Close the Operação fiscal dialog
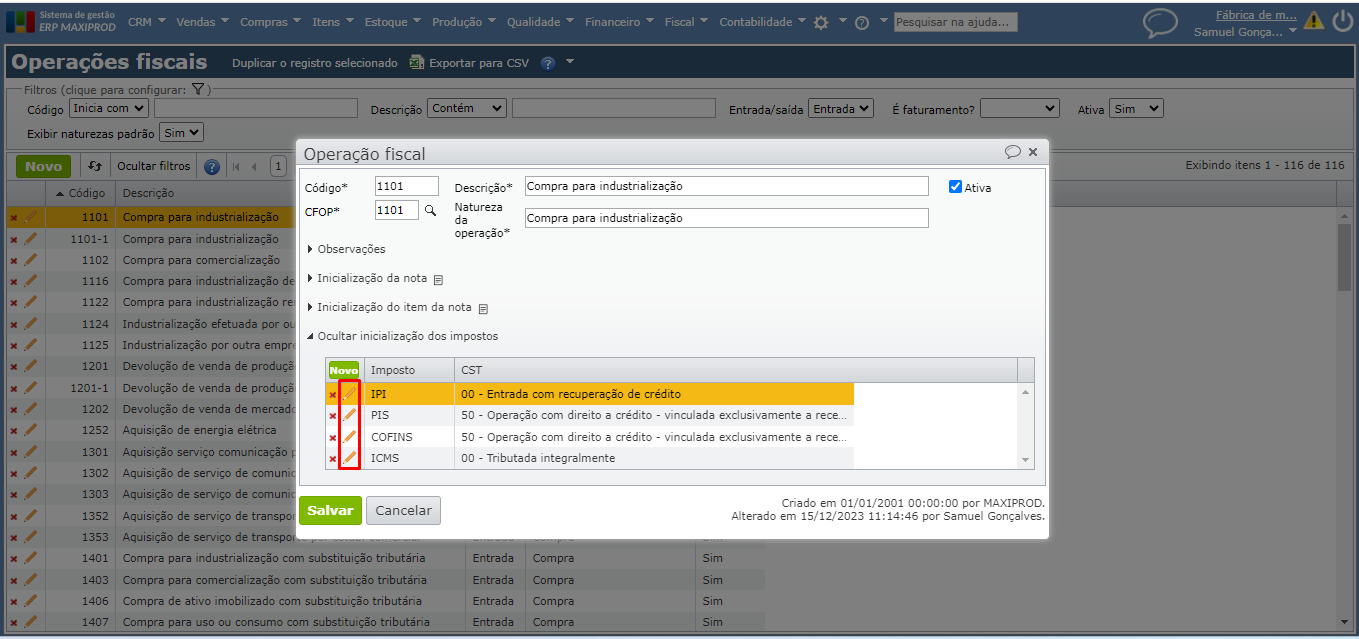 tap(1033, 152)
